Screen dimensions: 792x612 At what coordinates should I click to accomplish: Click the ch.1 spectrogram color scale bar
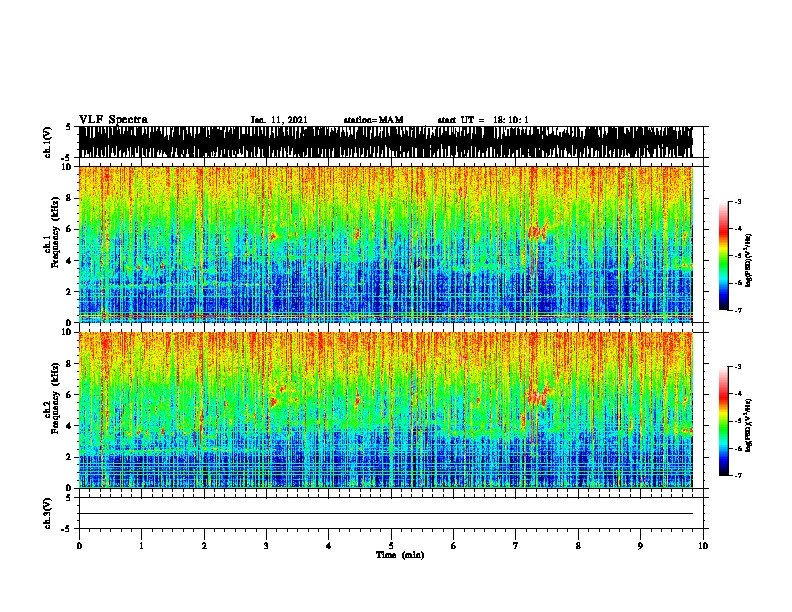(x=723, y=256)
